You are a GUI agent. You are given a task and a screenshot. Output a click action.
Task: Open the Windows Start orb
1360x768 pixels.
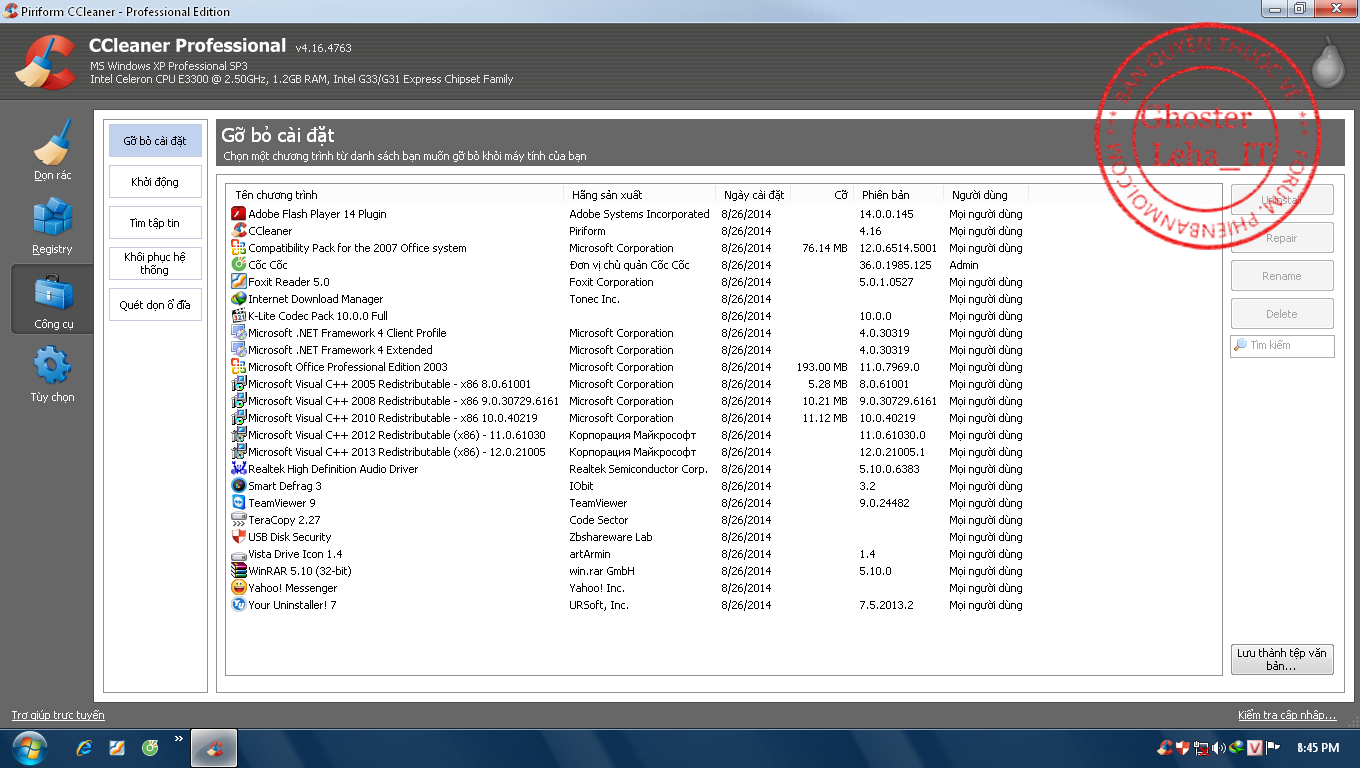(x=29, y=748)
